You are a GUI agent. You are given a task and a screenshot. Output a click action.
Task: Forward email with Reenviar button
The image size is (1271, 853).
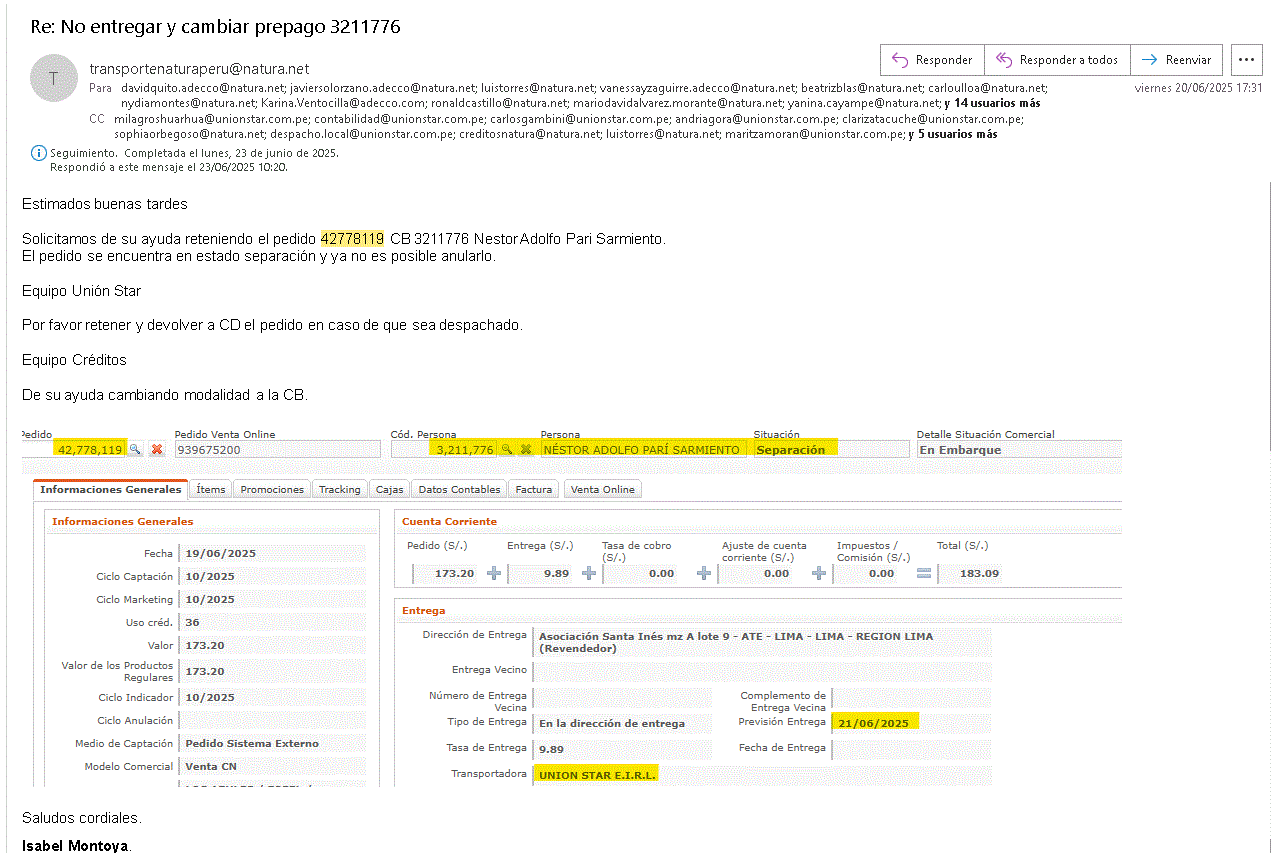coord(1176,60)
